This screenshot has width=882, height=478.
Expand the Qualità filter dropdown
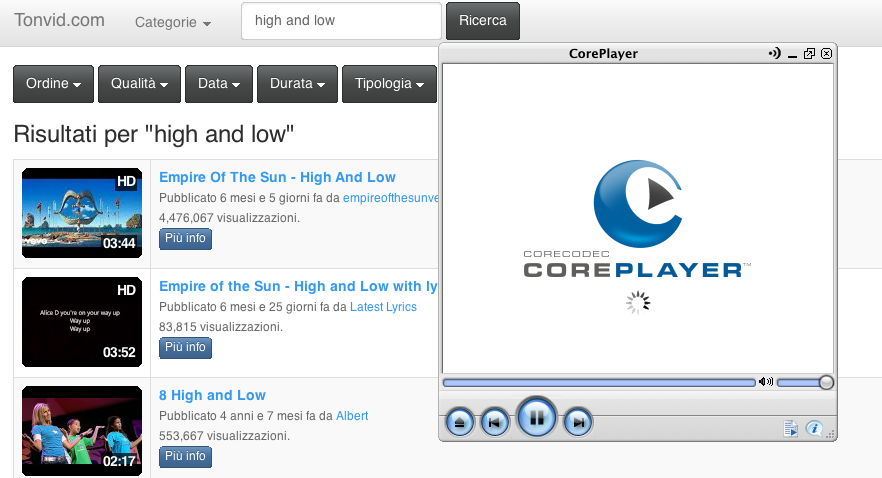tap(140, 84)
